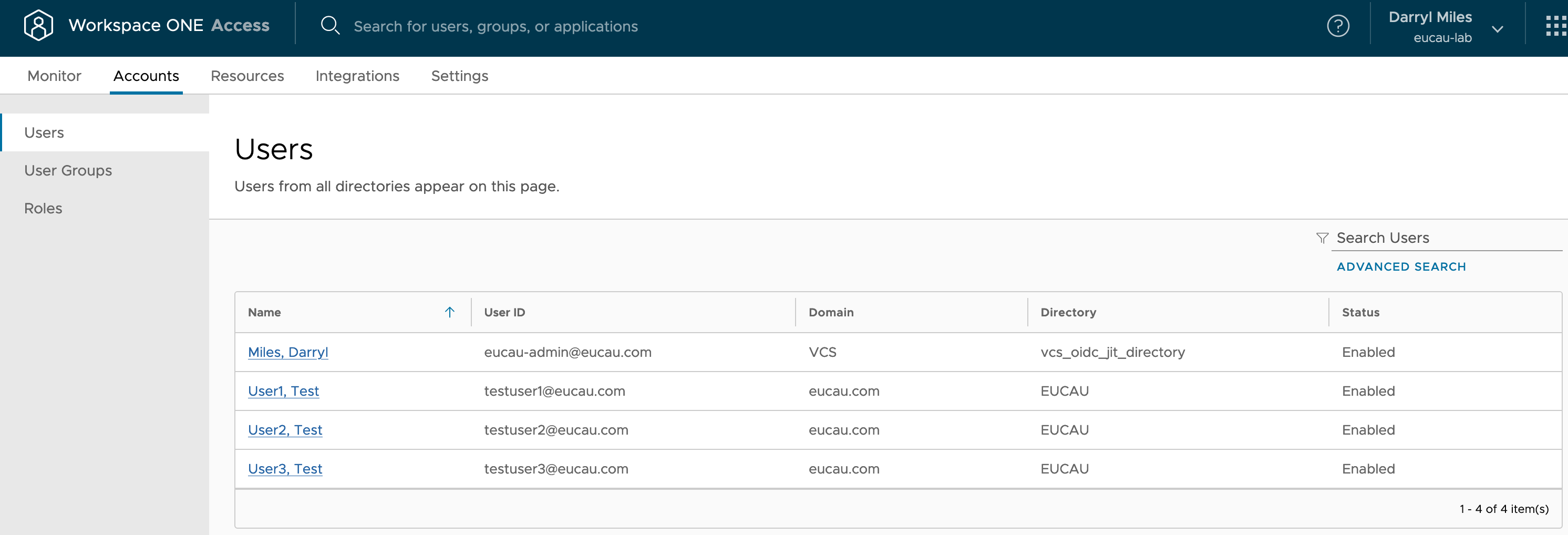Toggle the Name column sort arrow
Viewport: 1568px width, 535px height.
(x=449, y=312)
